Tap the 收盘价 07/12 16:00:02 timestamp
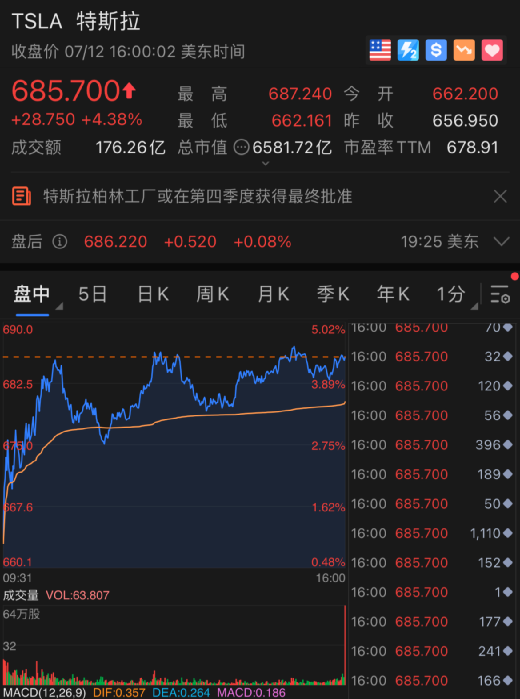Image resolution: width=520 pixels, height=699 pixels. pyautogui.click(x=128, y=52)
